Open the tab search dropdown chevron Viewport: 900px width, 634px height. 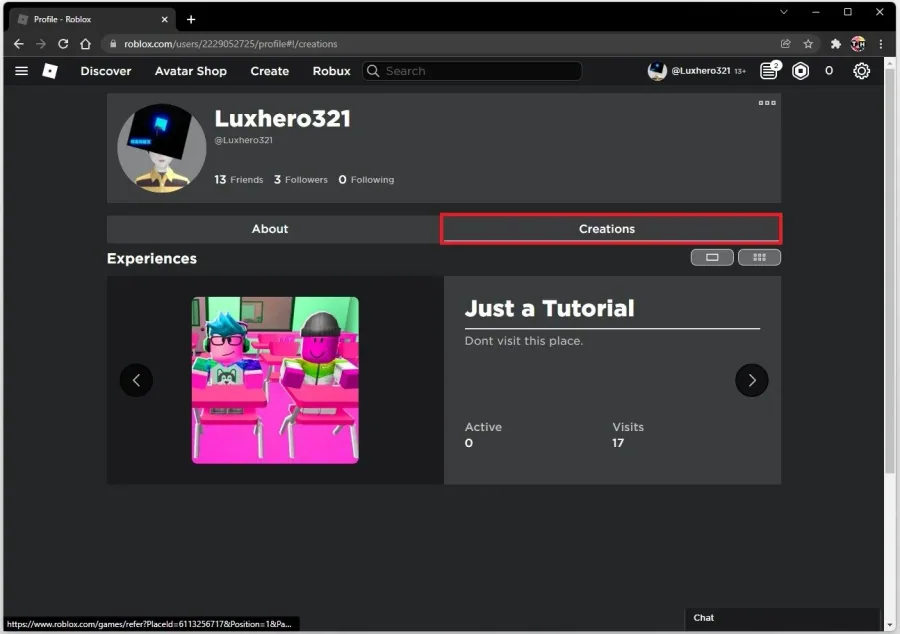point(783,12)
